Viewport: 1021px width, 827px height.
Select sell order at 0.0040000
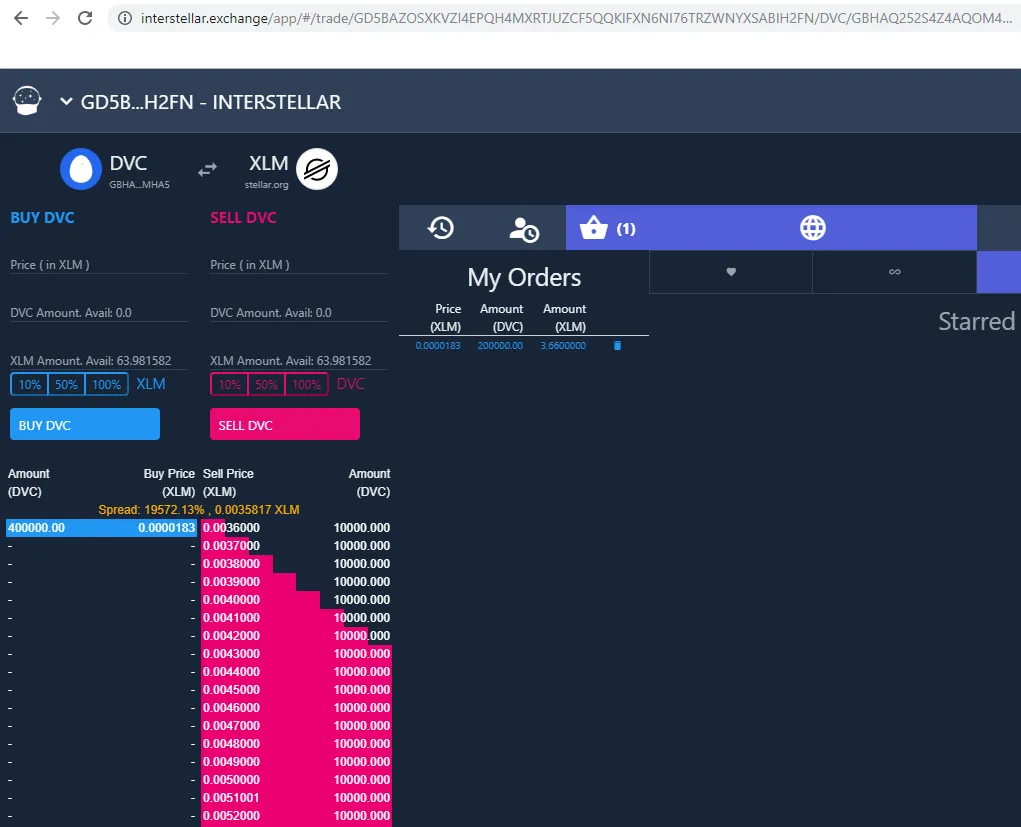point(296,600)
